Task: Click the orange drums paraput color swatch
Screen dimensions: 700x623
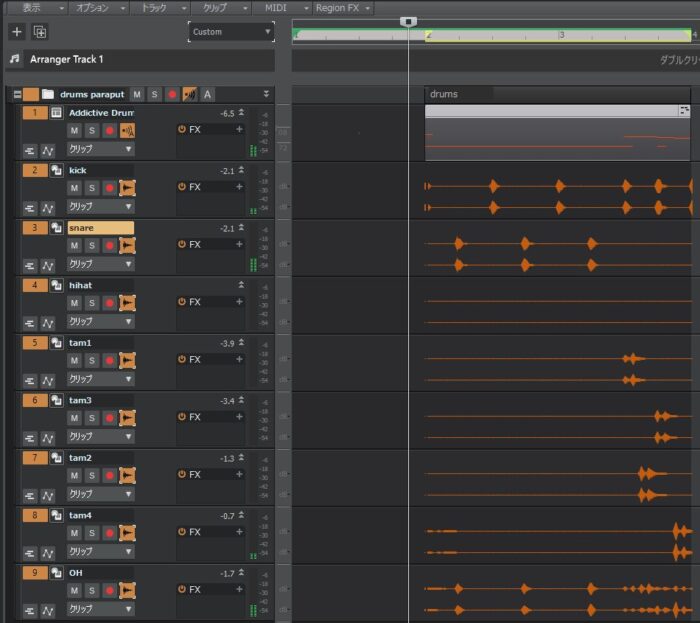Action: (x=31, y=94)
